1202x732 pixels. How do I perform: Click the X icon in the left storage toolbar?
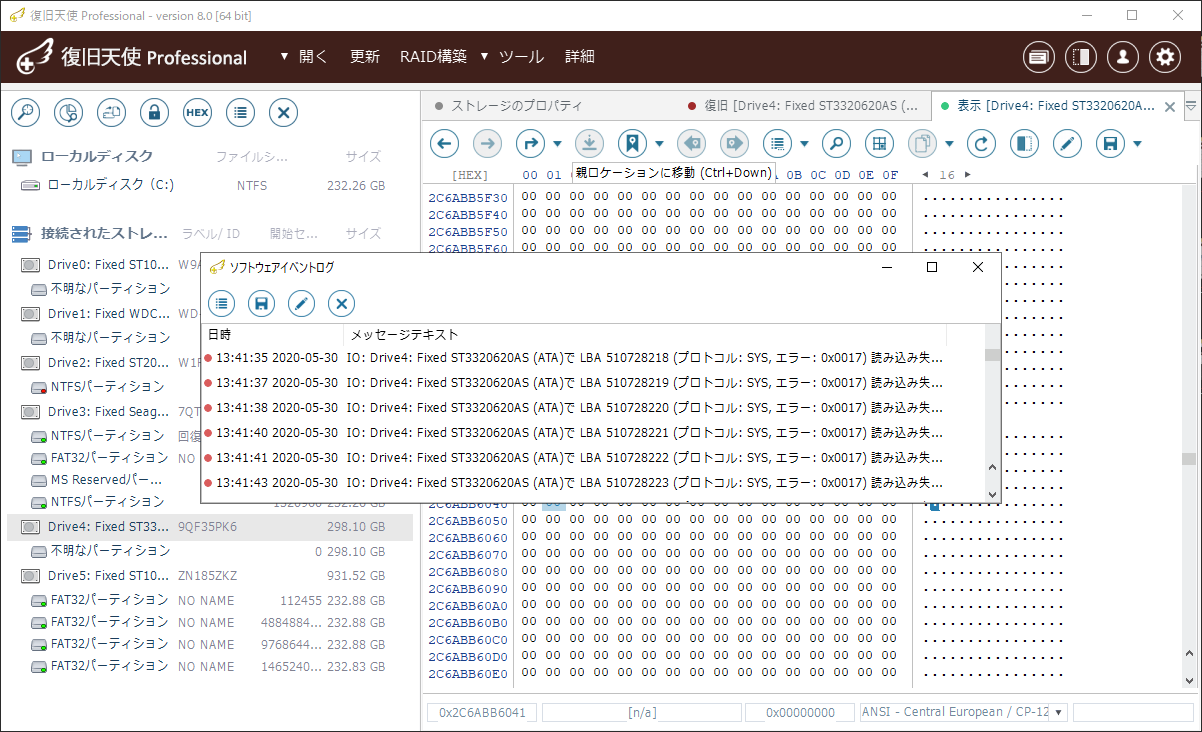click(x=283, y=113)
